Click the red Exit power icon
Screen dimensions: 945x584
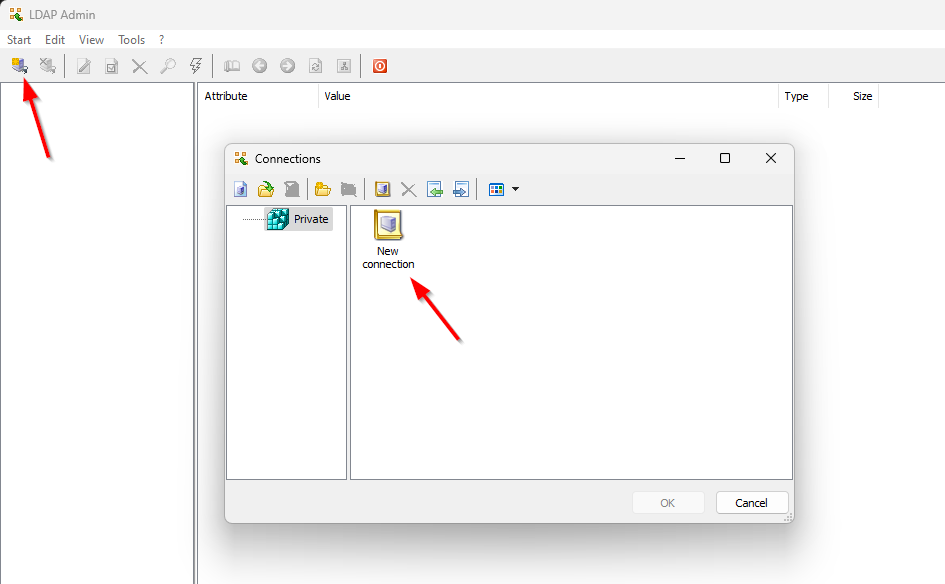[380, 66]
